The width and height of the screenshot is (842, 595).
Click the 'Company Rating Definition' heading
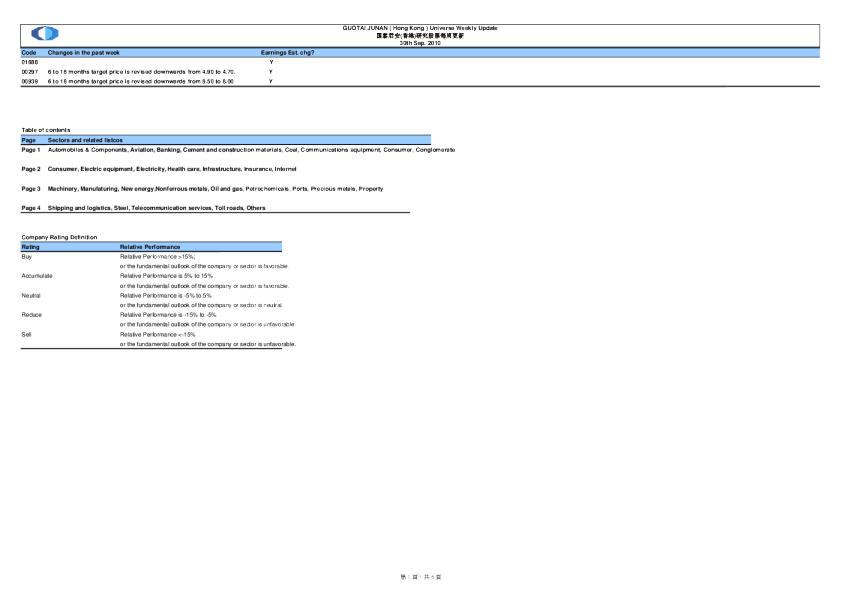pos(59,236)
